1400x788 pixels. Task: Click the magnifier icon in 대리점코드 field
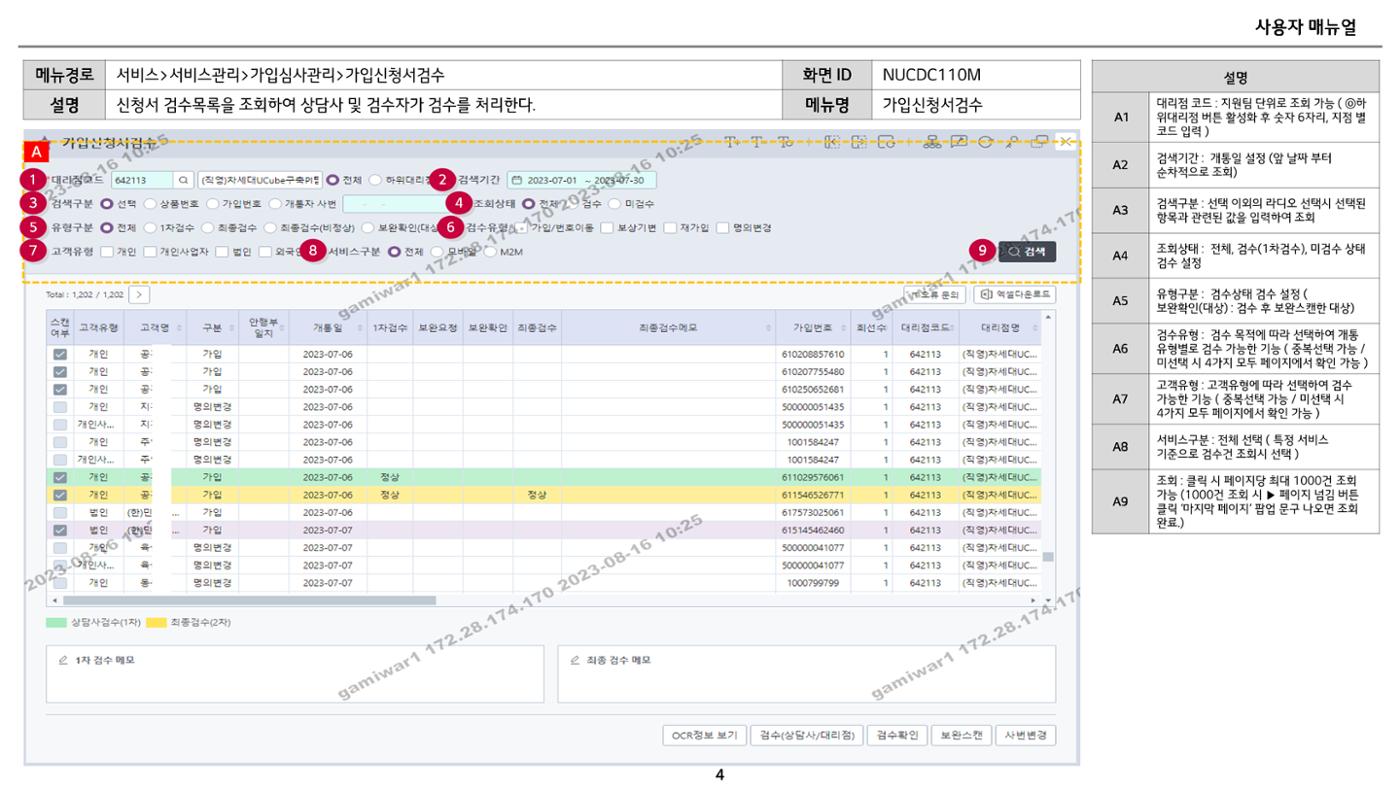tap(183, 181)
